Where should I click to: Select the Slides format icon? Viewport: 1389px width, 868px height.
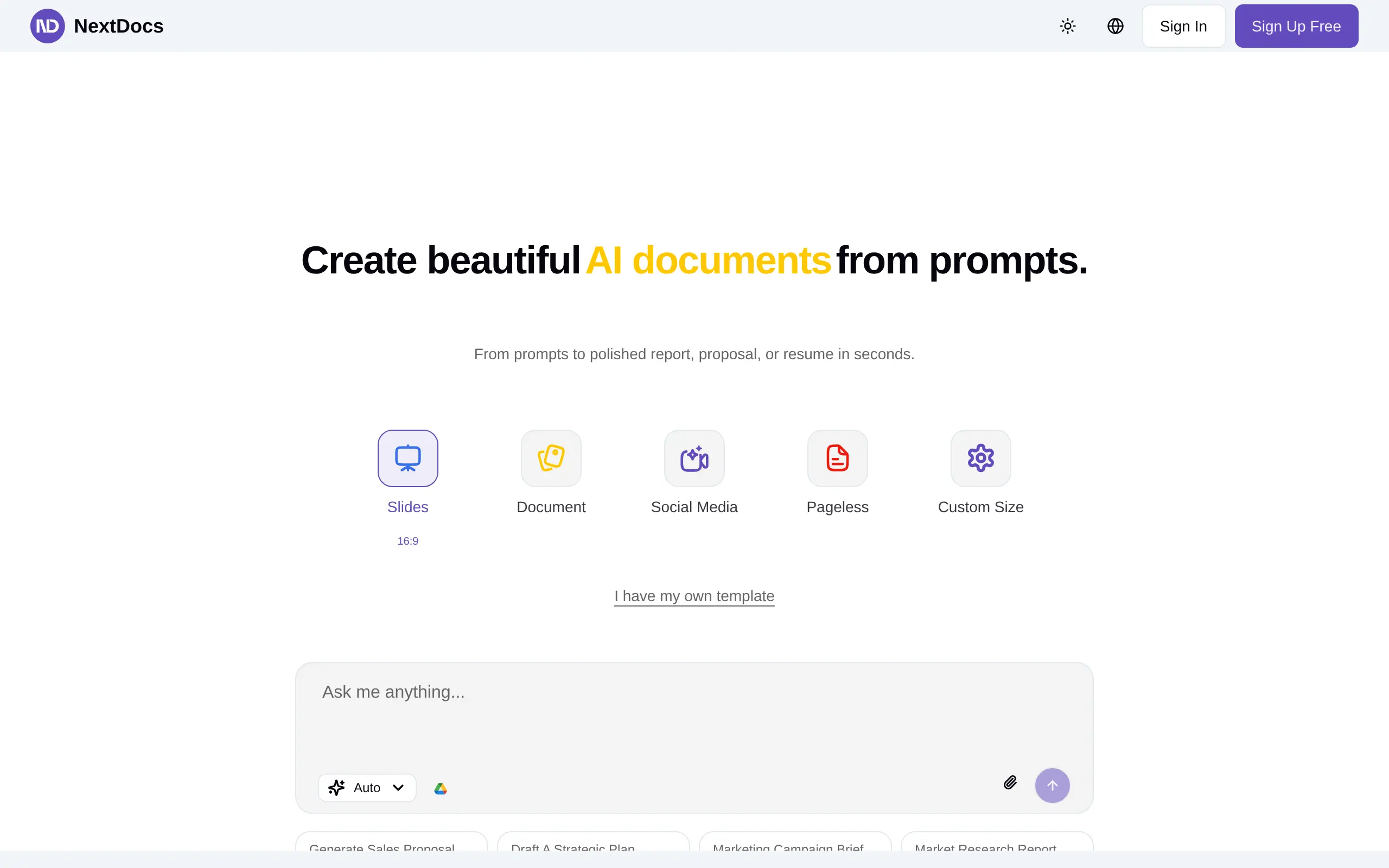pyautogui.click(x=407, y=458)
